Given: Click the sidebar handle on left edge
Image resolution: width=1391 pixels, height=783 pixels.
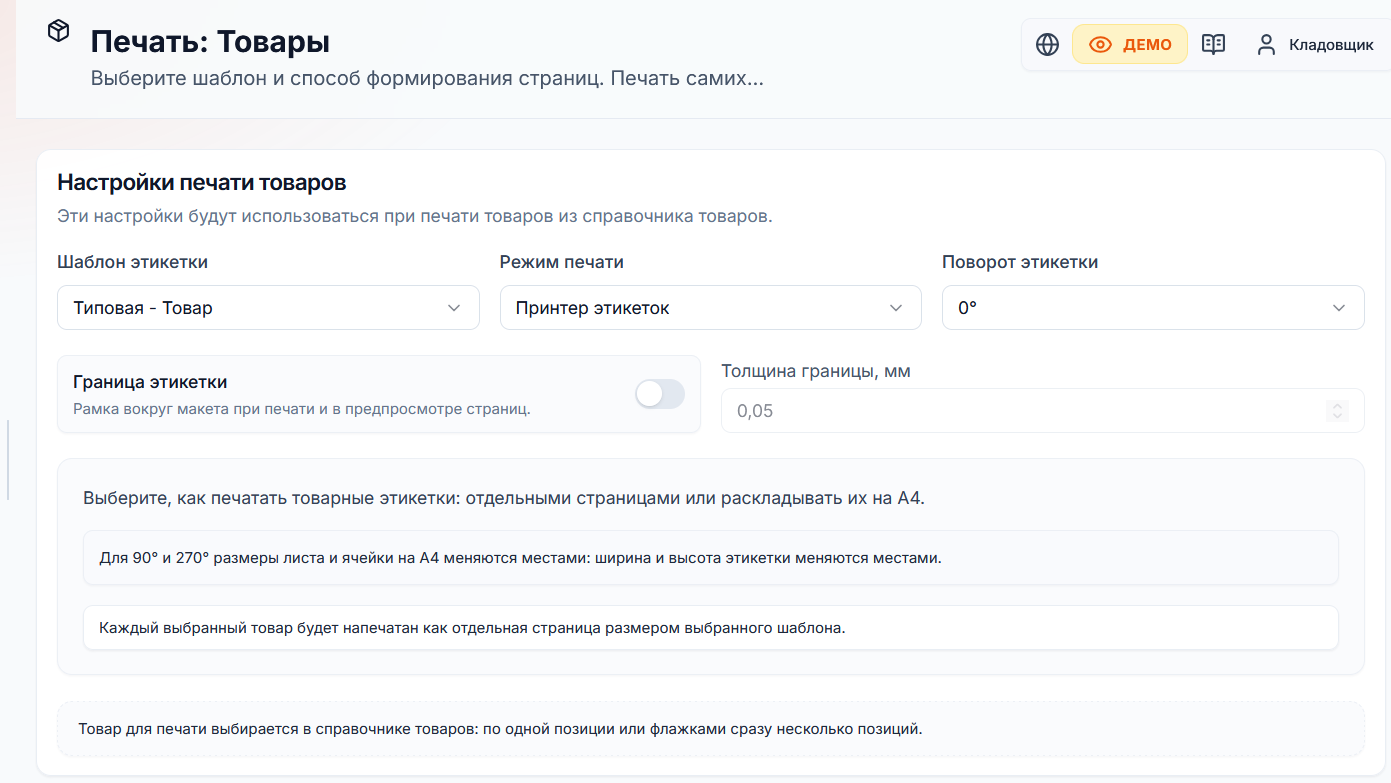Looking at the screenshot, I should [x=8, y=460].
